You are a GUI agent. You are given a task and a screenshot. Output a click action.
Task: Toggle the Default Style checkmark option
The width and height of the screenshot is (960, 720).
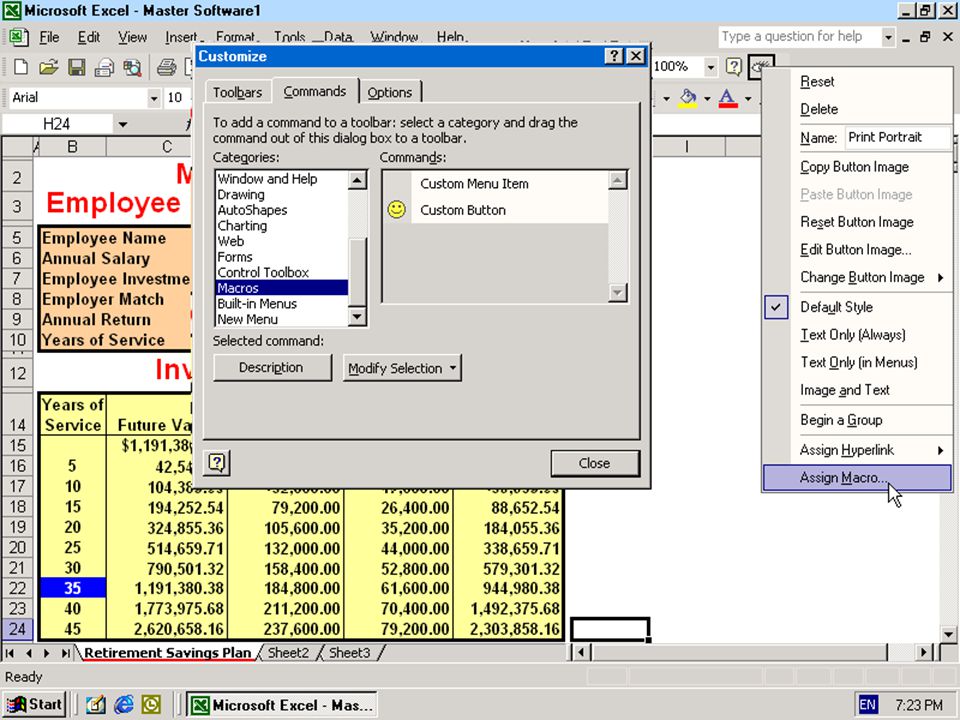[x=857, y=307]
